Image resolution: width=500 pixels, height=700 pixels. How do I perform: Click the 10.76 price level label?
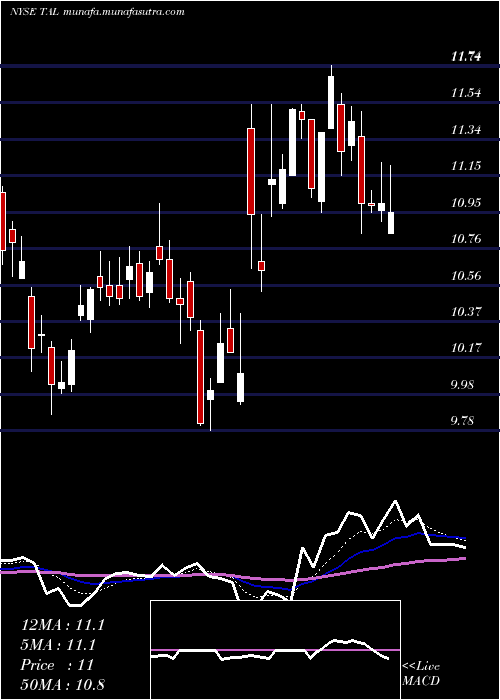coord(466,239)
